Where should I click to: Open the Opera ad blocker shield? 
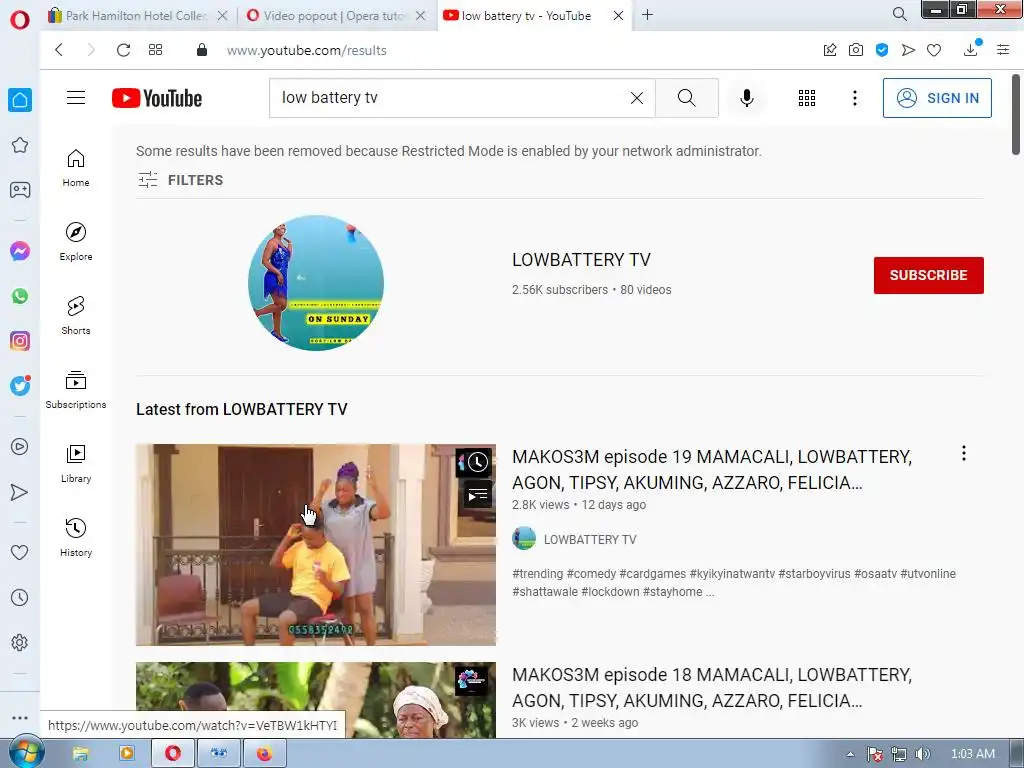(x=882, y=50)
